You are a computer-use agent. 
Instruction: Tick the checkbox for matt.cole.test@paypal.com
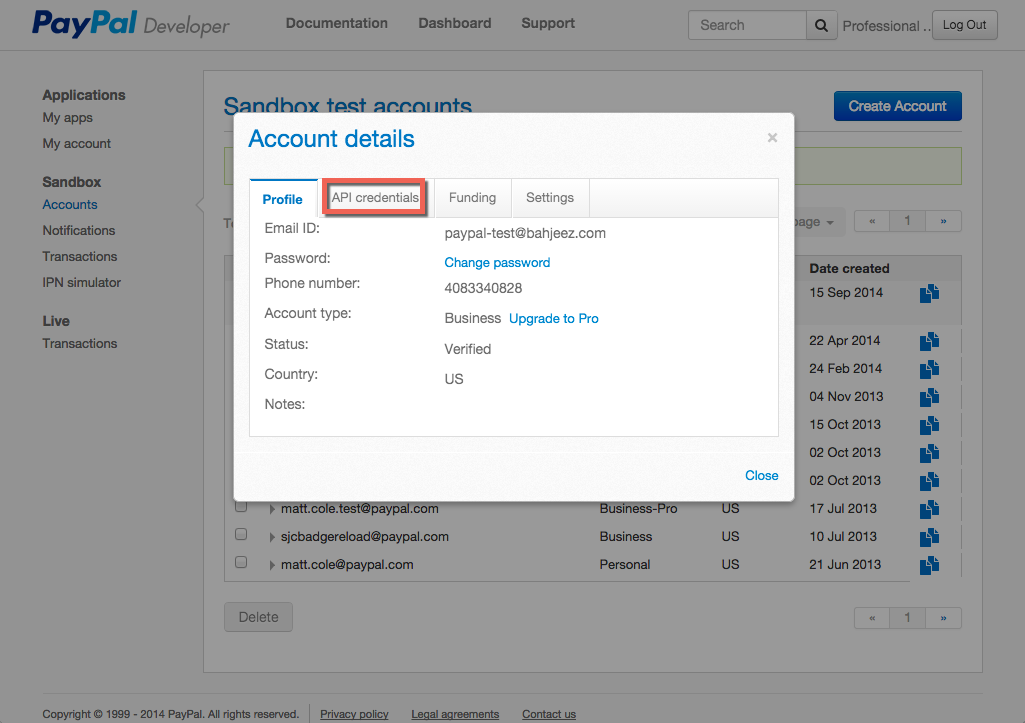[241, 507]
